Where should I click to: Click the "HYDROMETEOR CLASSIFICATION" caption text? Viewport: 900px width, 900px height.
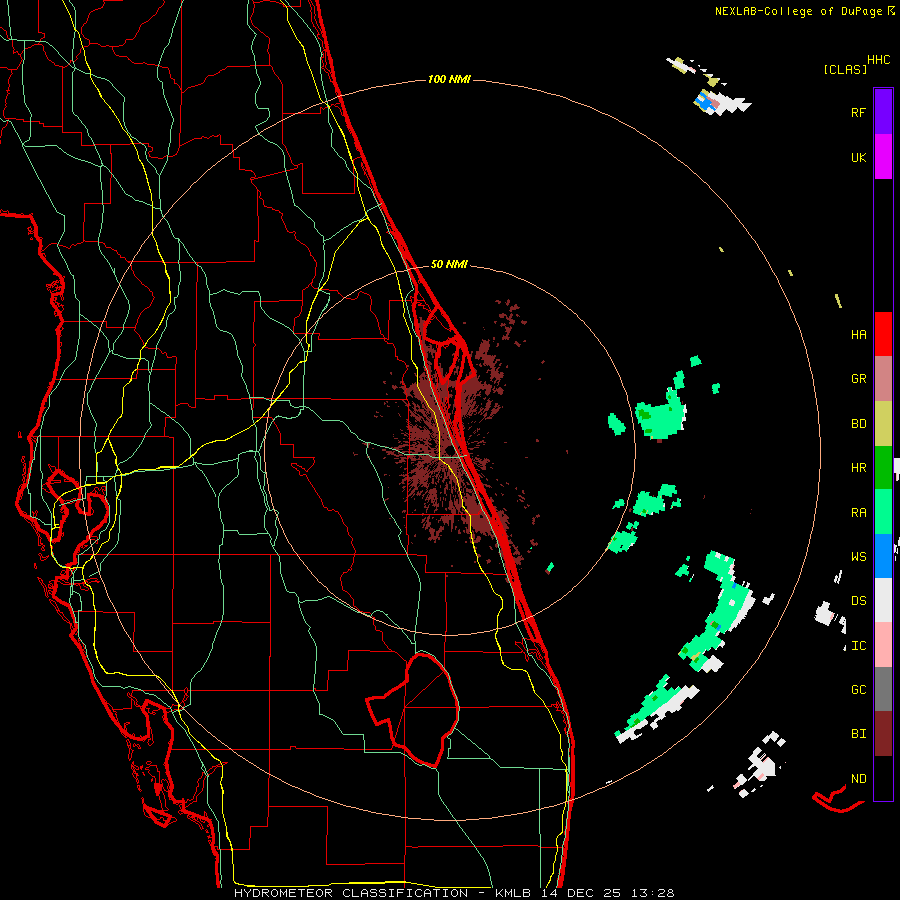pyautogui.click(x=350, y=893)
